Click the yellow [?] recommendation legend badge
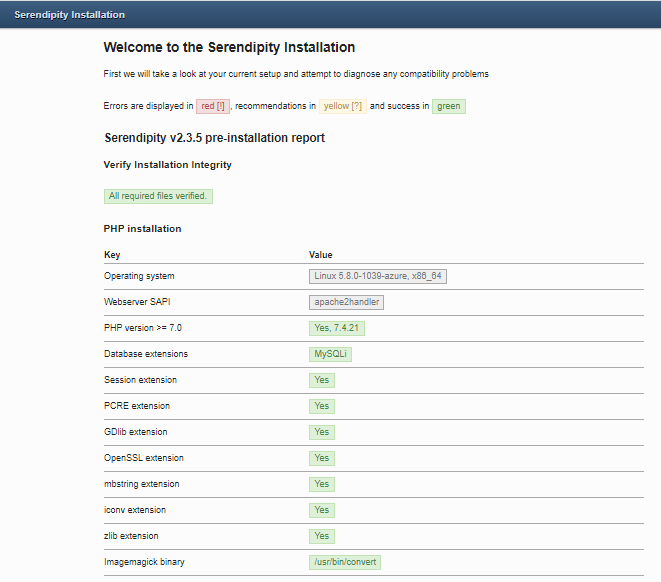The width and height of the screenshot is (661, 582). pos(343,106)
